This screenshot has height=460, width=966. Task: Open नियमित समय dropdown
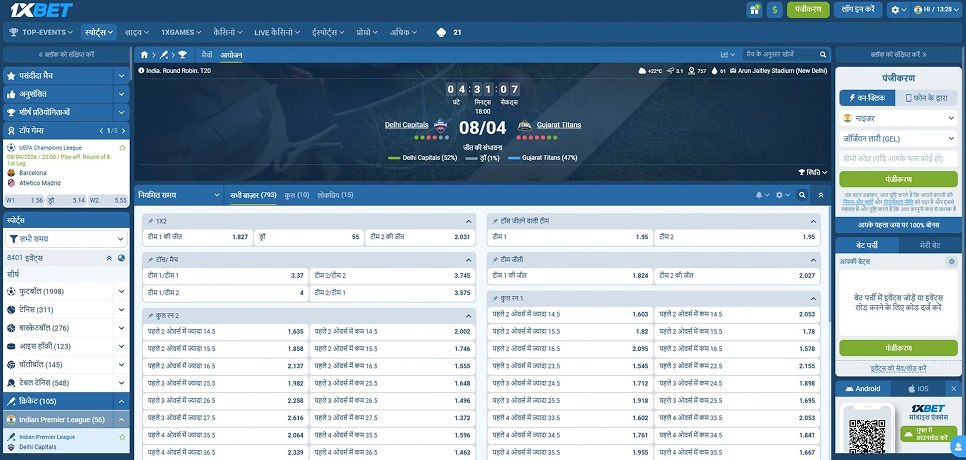[179, 195]
